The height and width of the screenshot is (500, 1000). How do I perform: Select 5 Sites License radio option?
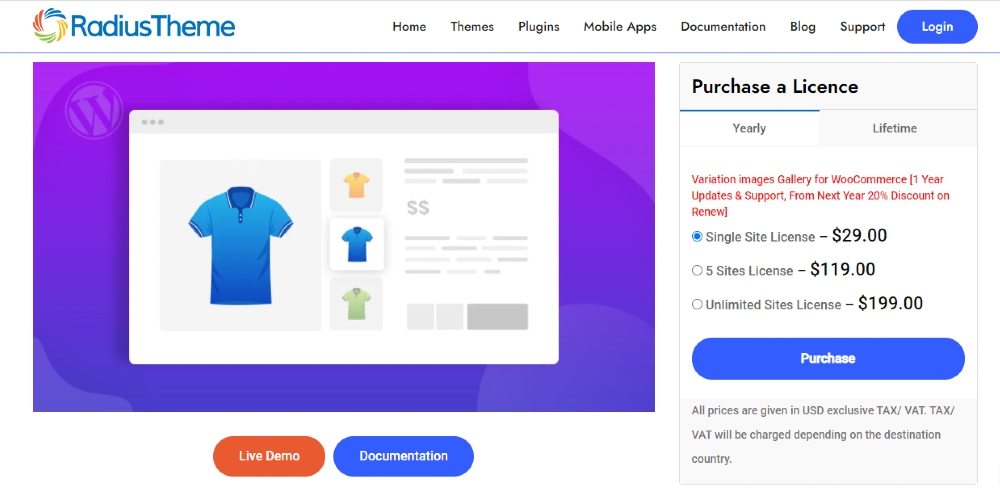pyautogui.click(x=697, y=270)
